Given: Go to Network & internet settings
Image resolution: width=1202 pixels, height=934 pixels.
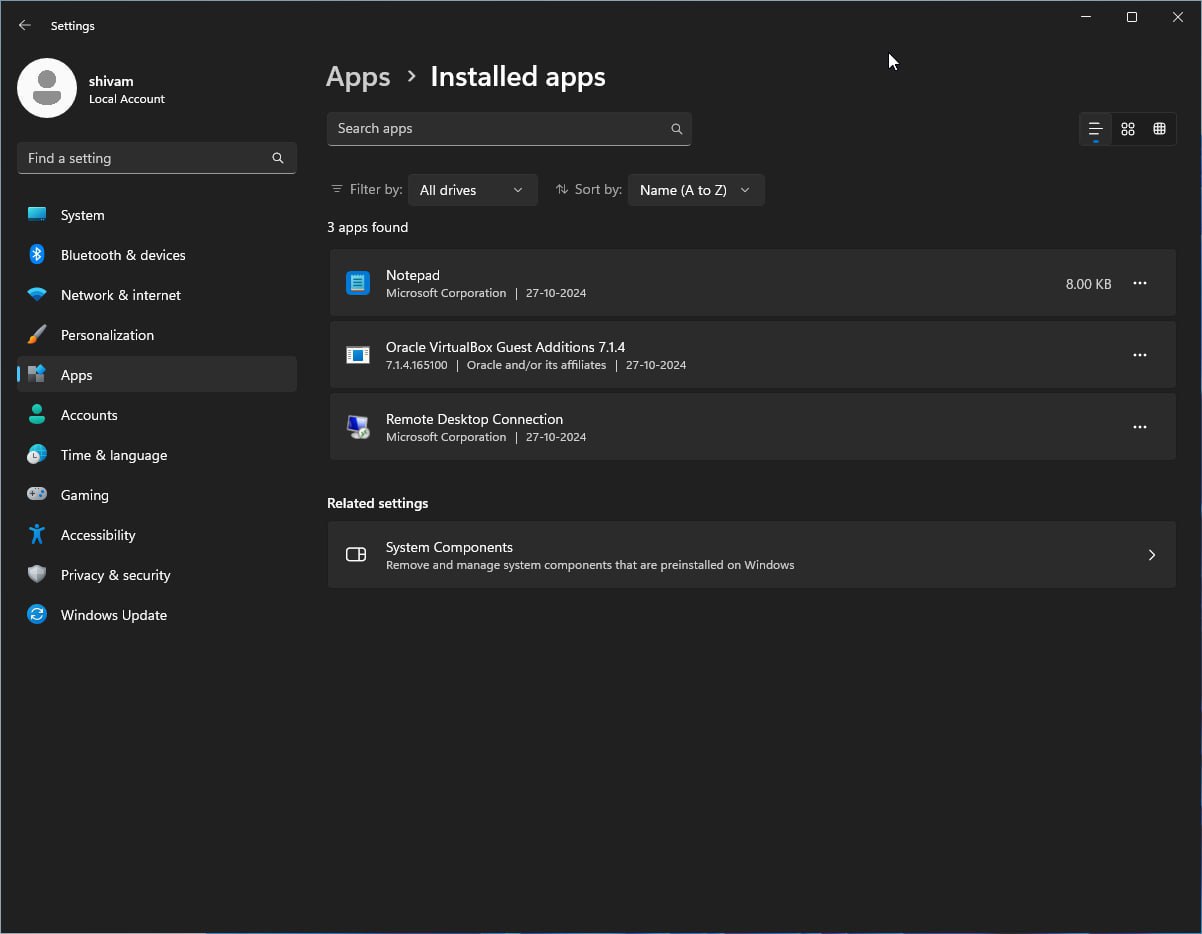Looking at the screenshot, I should [x=157, y=295].
